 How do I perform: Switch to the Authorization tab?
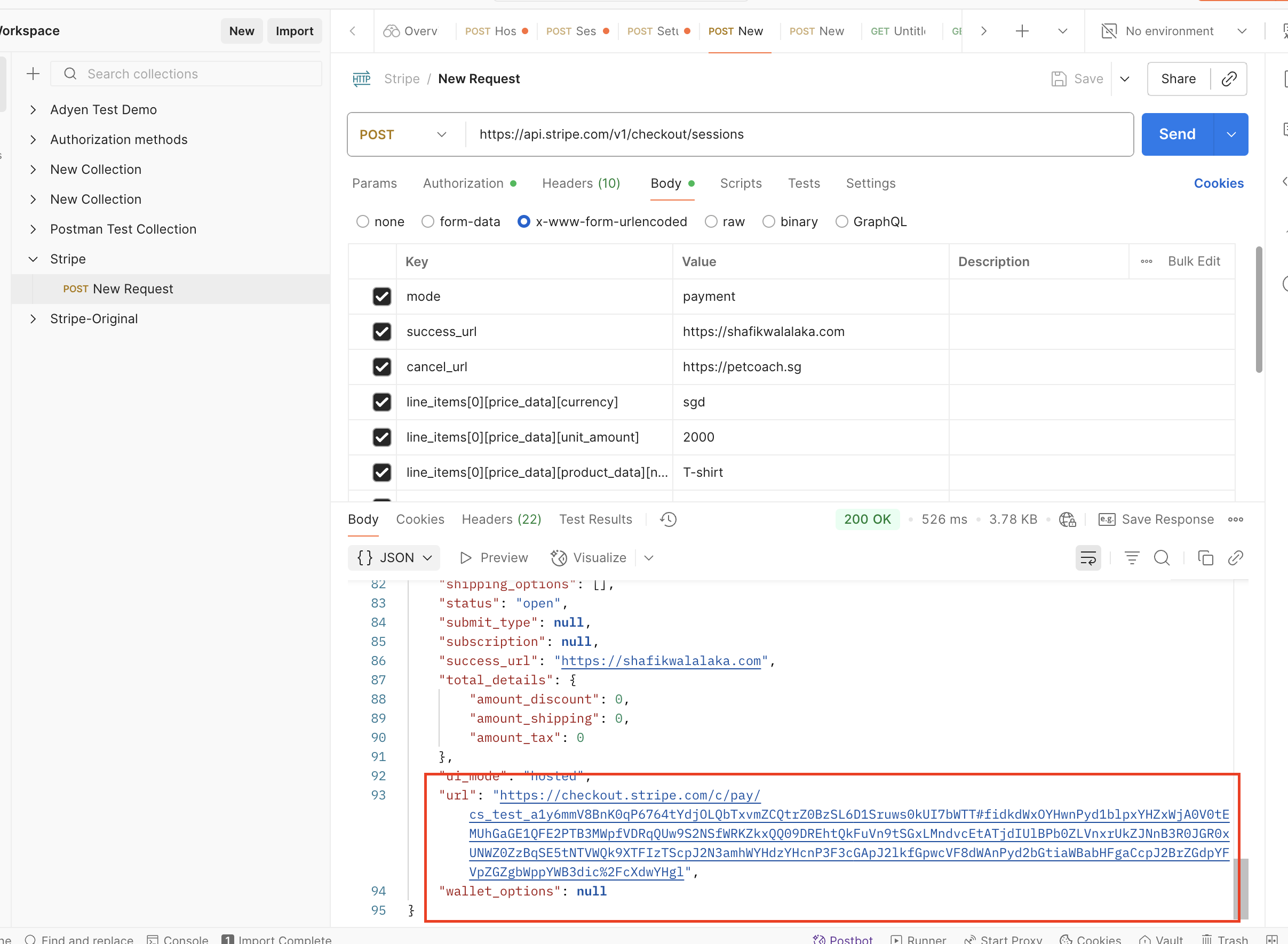470,183
